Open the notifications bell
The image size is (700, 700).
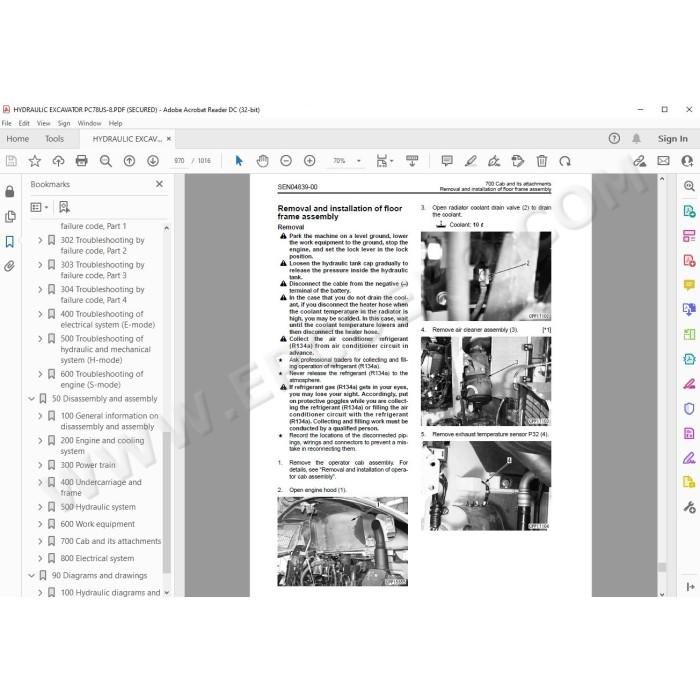(x=636, y=138)
